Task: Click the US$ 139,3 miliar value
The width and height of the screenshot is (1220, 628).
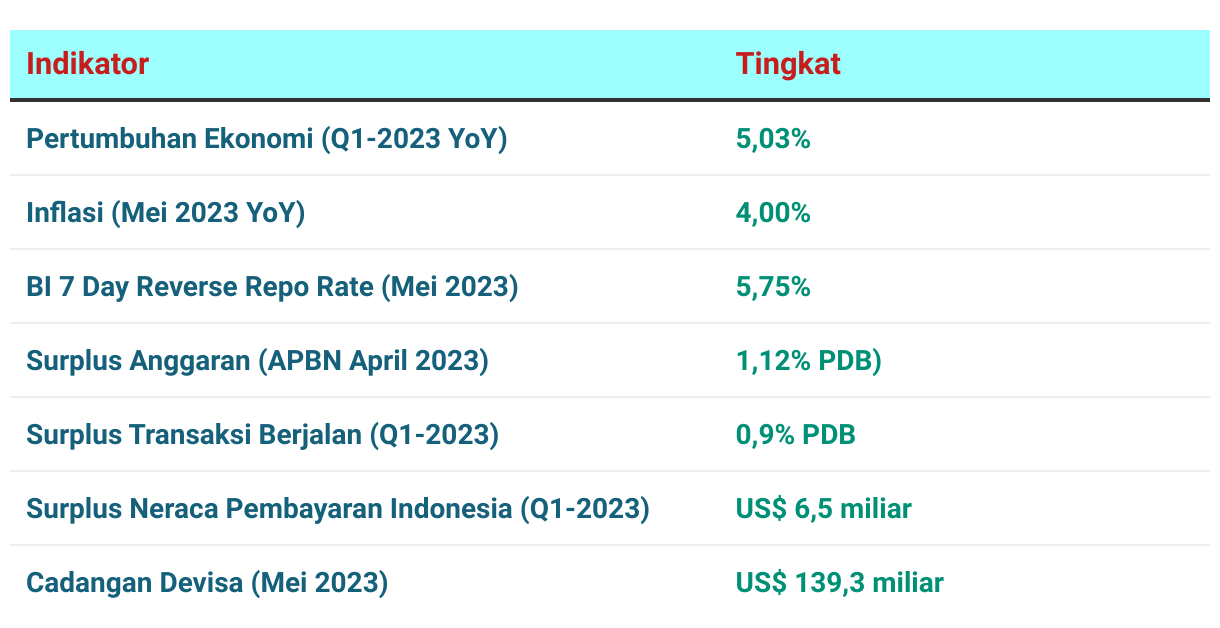Action: [840, 583]
